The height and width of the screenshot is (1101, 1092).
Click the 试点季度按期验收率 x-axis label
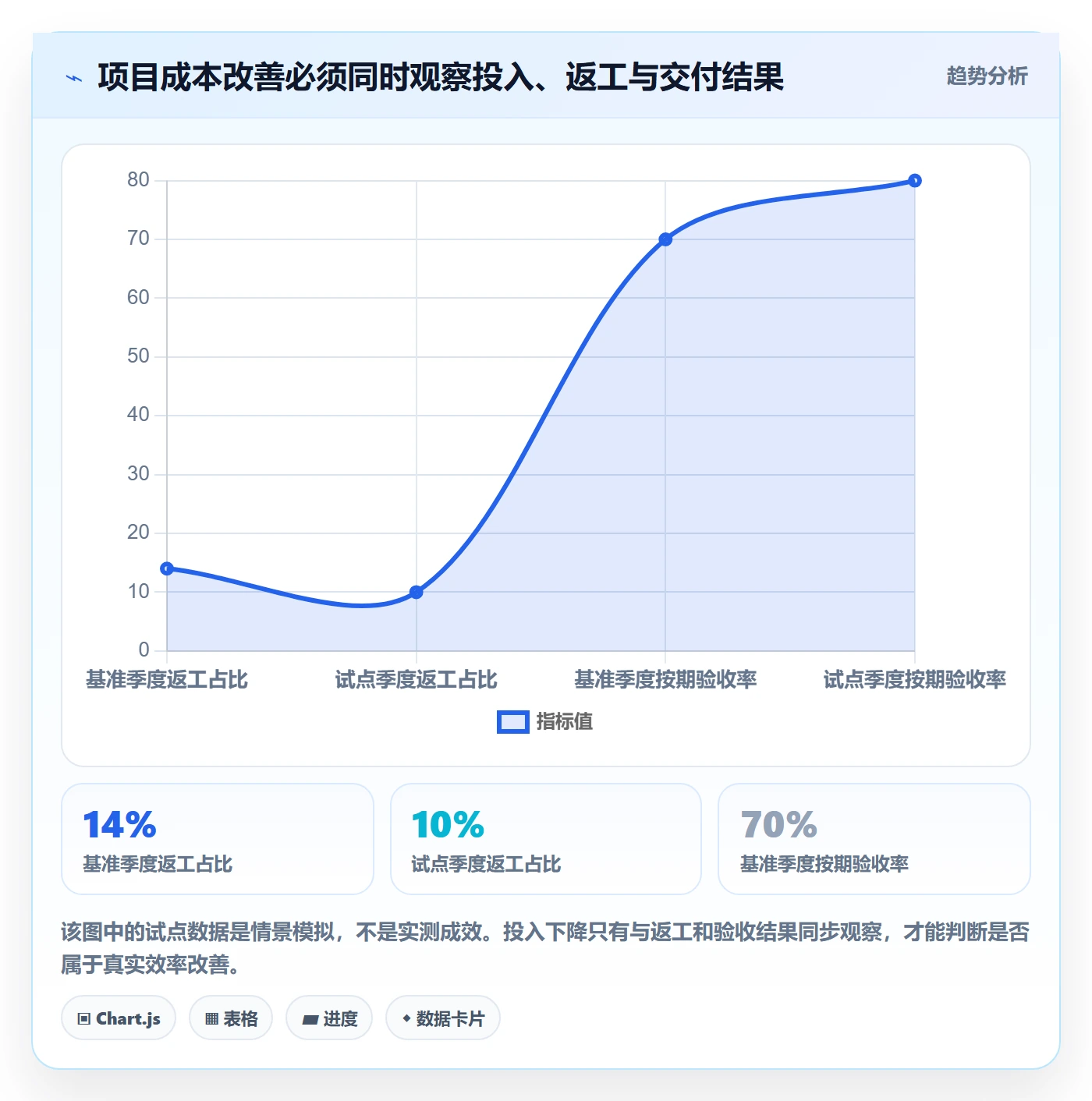tap(915, 680)
